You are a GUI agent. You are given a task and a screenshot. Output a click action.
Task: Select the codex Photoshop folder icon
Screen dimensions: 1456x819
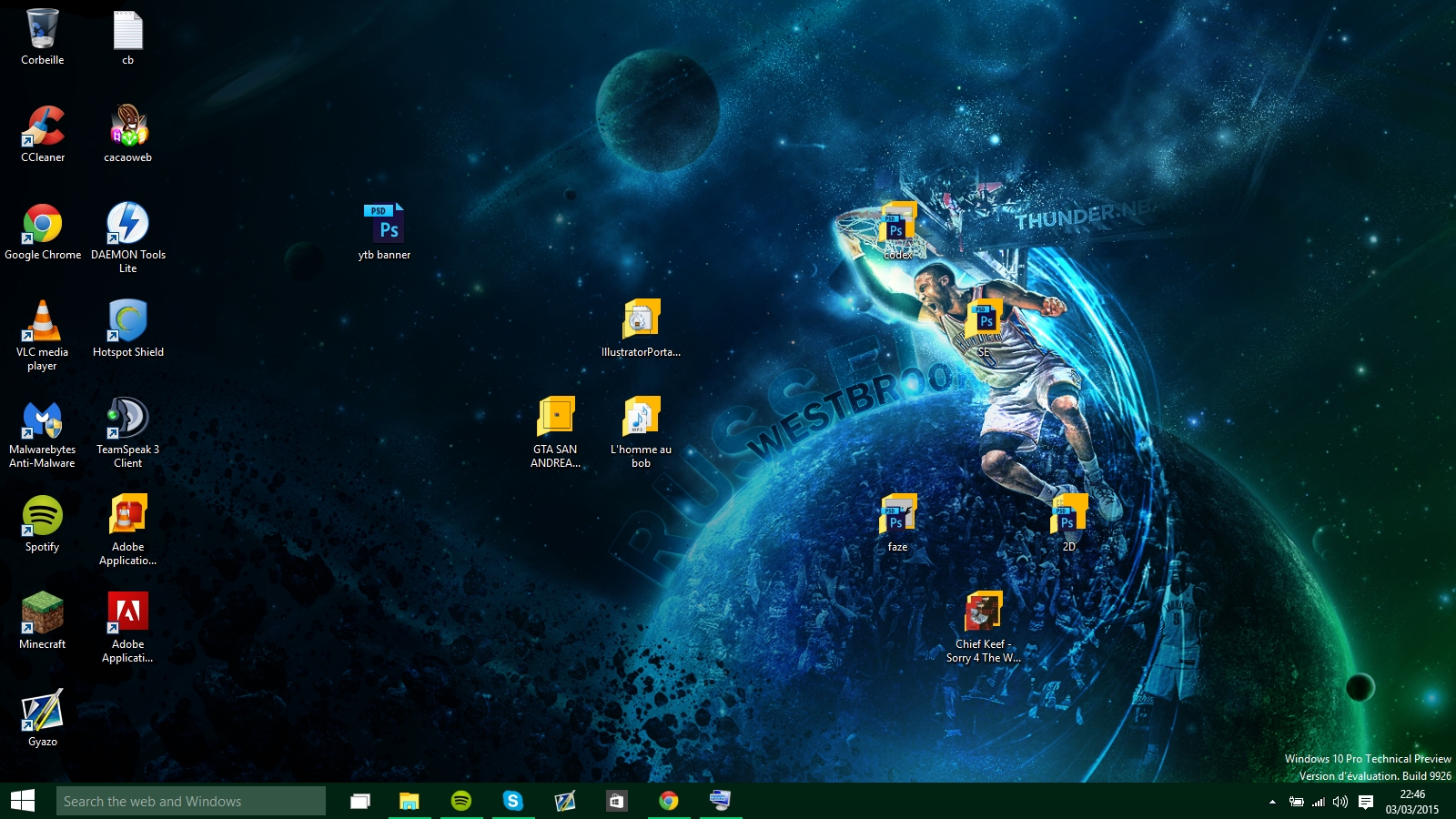pyautogui.click(x=897, y=232)
